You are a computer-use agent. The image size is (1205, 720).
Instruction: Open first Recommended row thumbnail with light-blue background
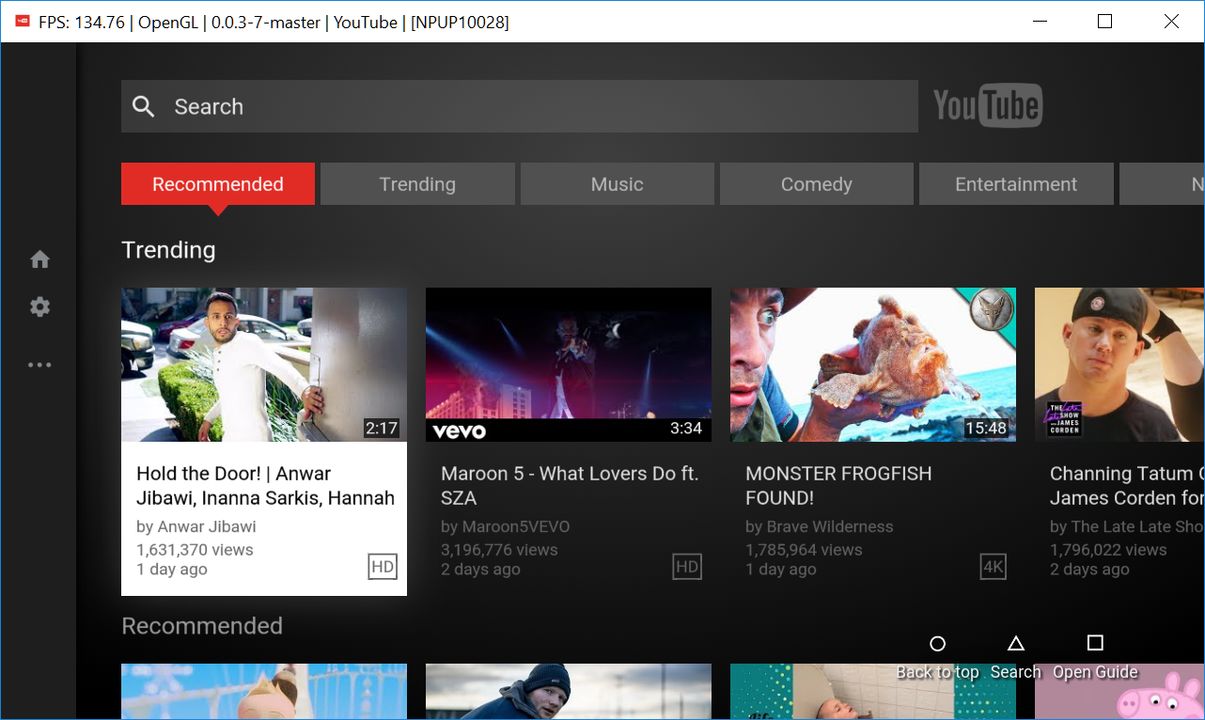coord(264,692)
